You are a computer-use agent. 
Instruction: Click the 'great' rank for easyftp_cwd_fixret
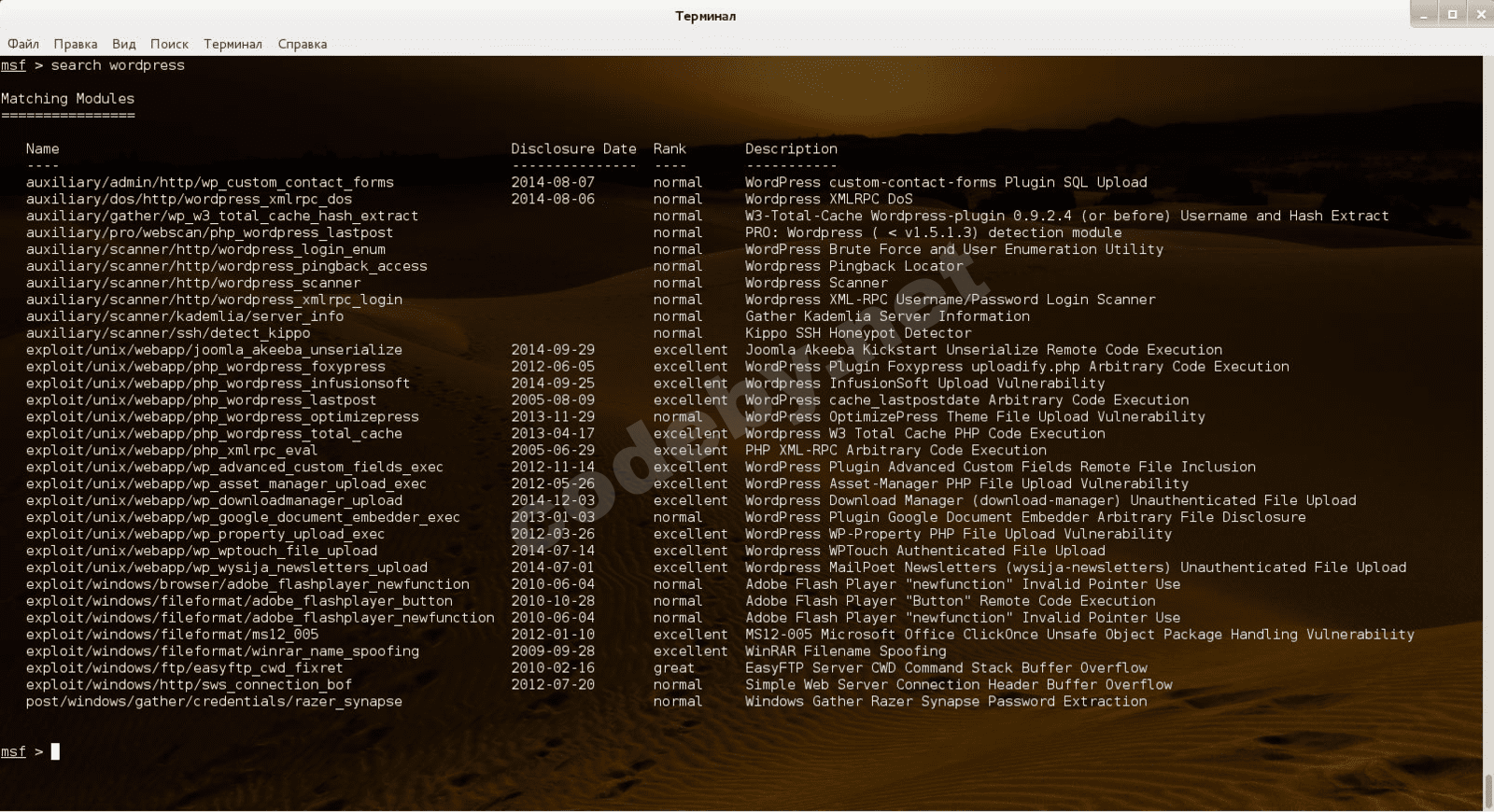coord(674,670)
